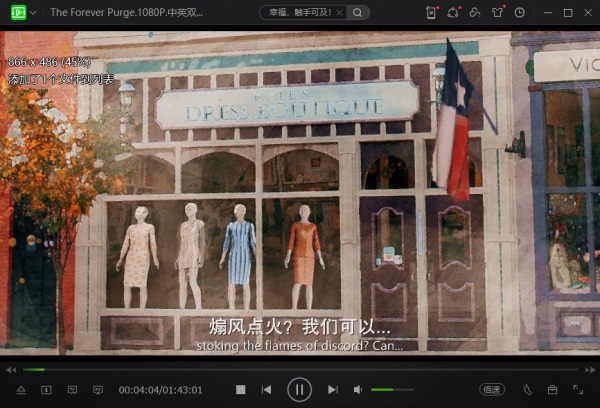Open the clock-shaped playback history icon
600x408 pixels.
pos(519,13)
